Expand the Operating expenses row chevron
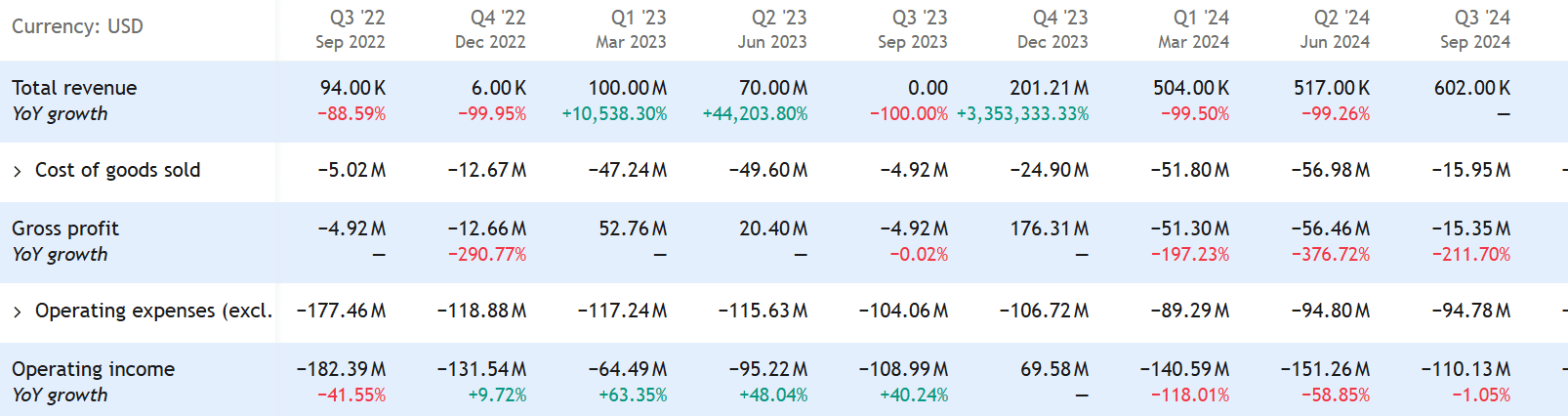Screen dimensions: 1568x416 18,312
